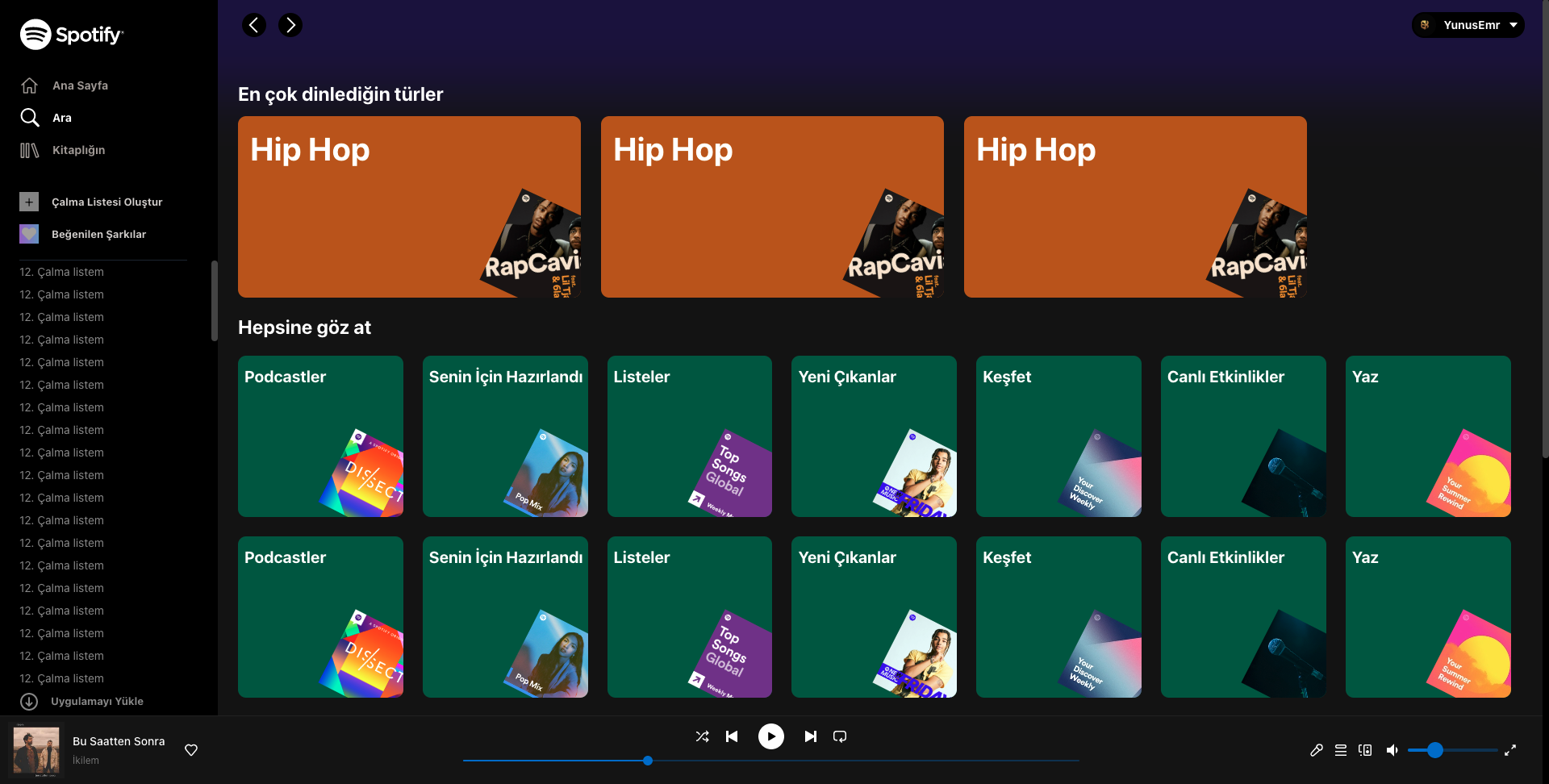Open the Ara search page
Viewport: 1549px width, 784px height.
pos(47,118)
